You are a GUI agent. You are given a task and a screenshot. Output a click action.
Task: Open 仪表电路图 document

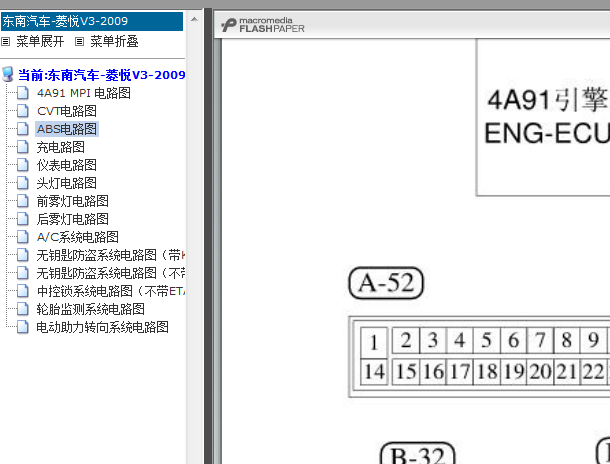67,165
